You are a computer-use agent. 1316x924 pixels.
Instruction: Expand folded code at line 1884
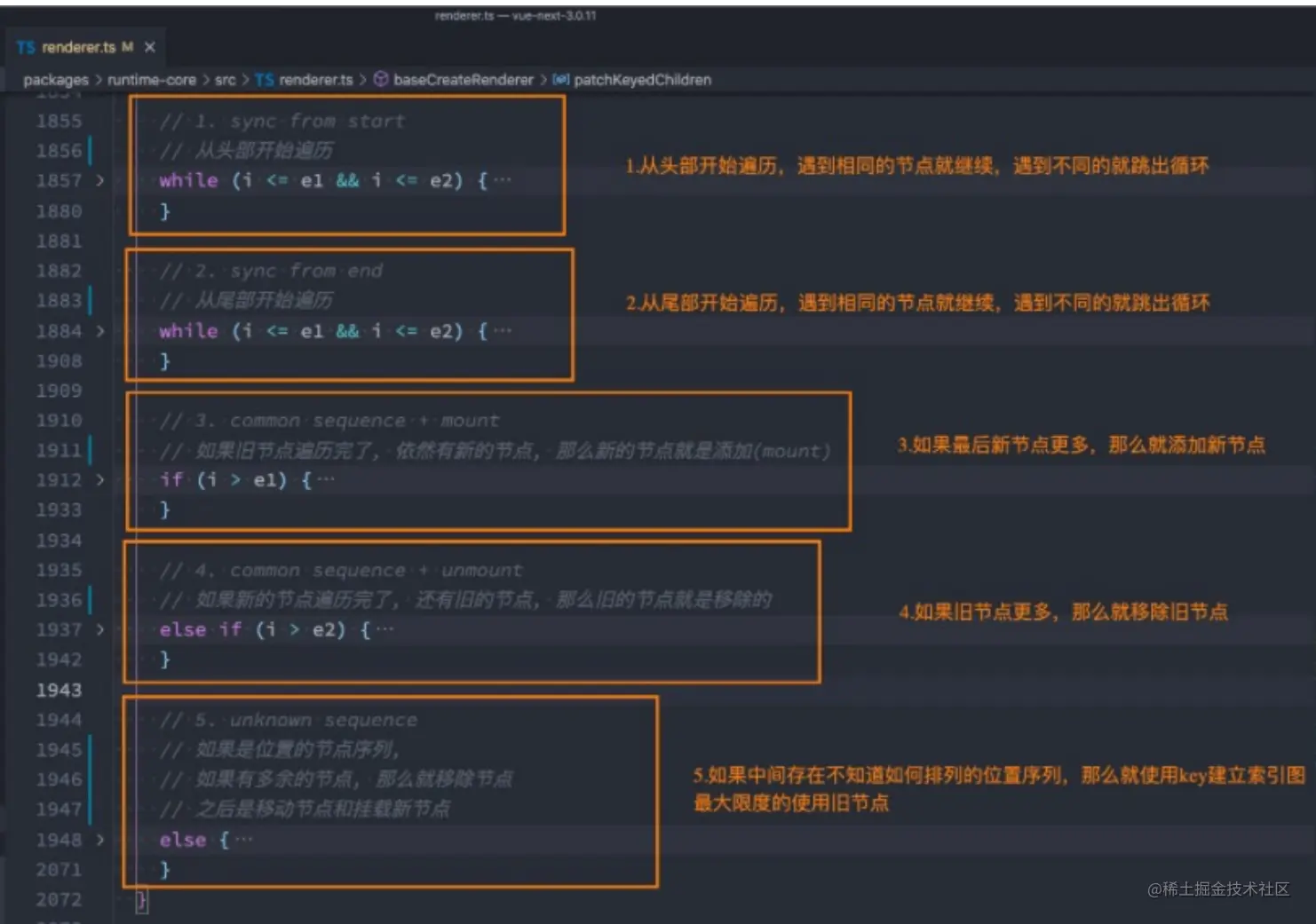pyautogui.click(x=99, y=331)
